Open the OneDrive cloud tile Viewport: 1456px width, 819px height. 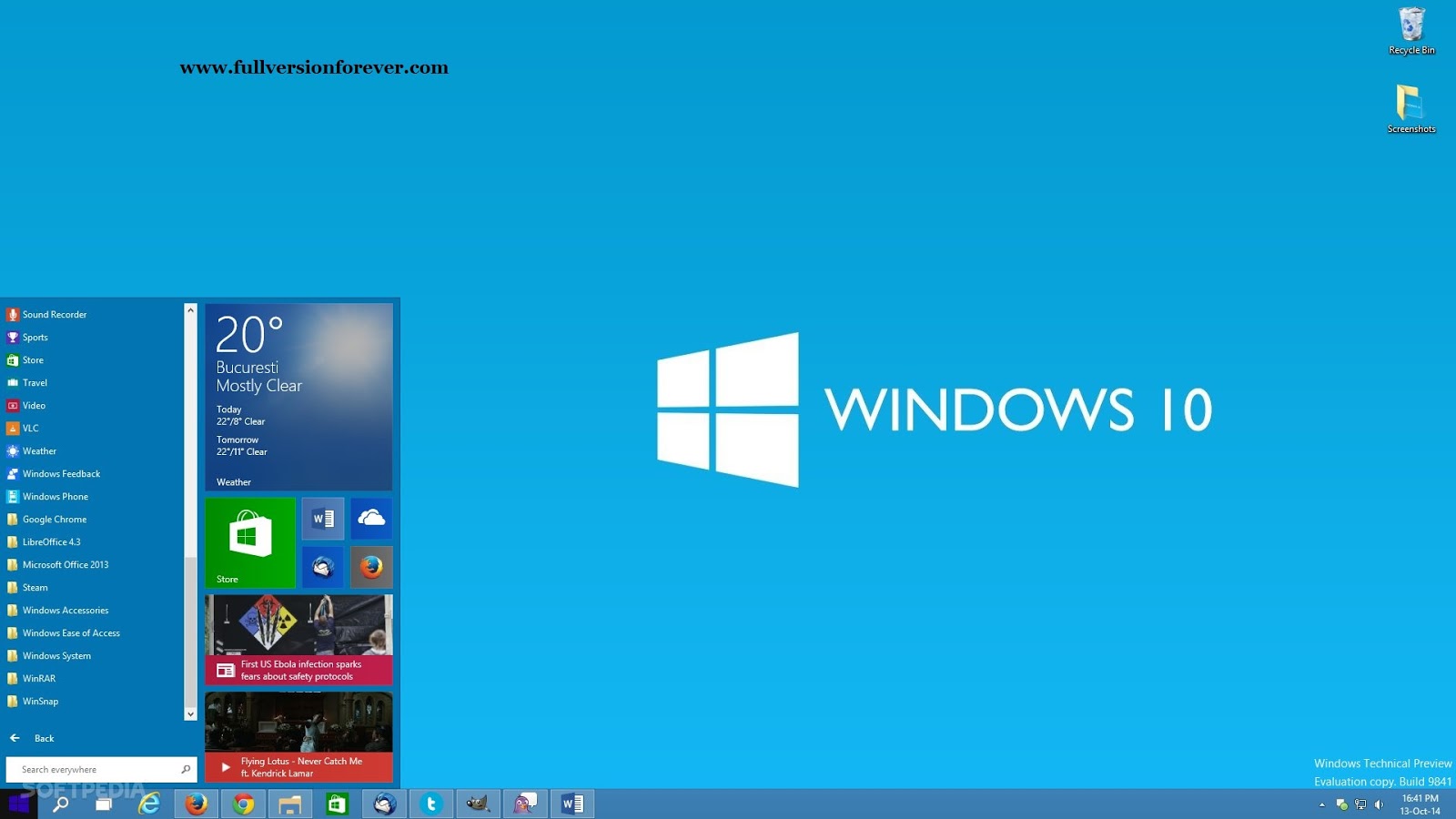click(371, 519)
